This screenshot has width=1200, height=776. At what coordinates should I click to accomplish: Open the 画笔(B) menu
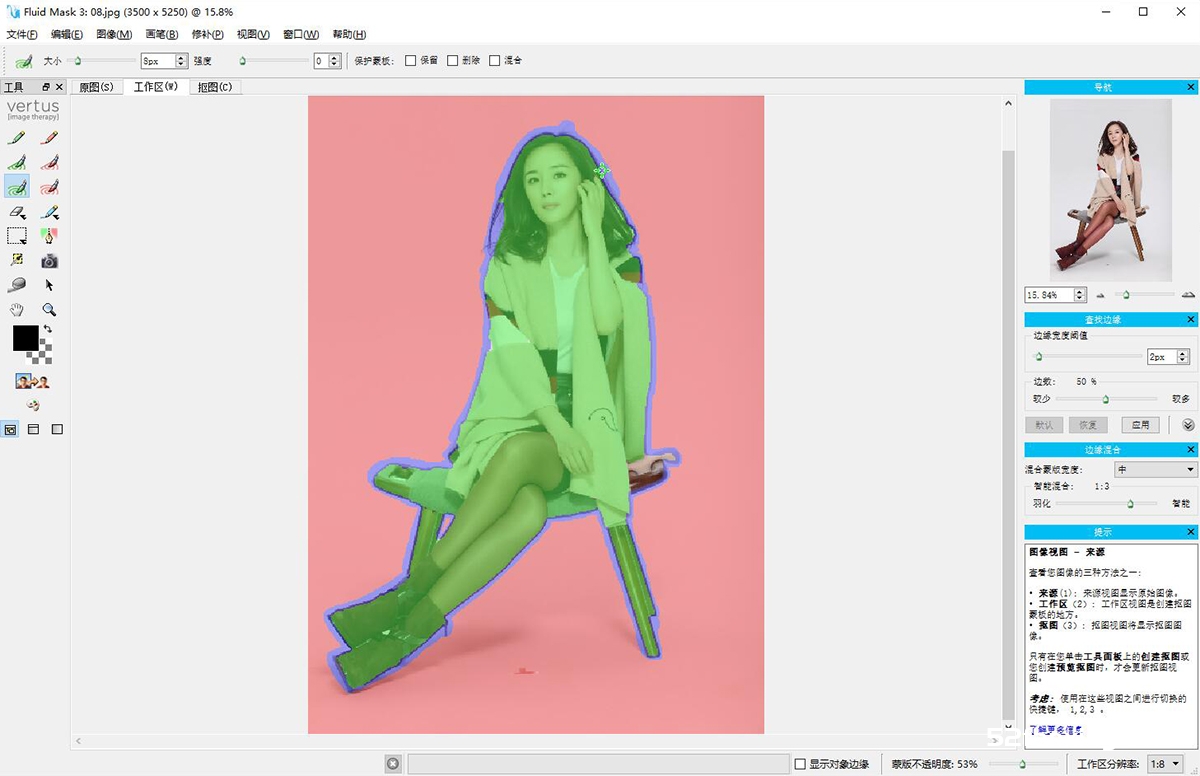(x=161, y=35)
